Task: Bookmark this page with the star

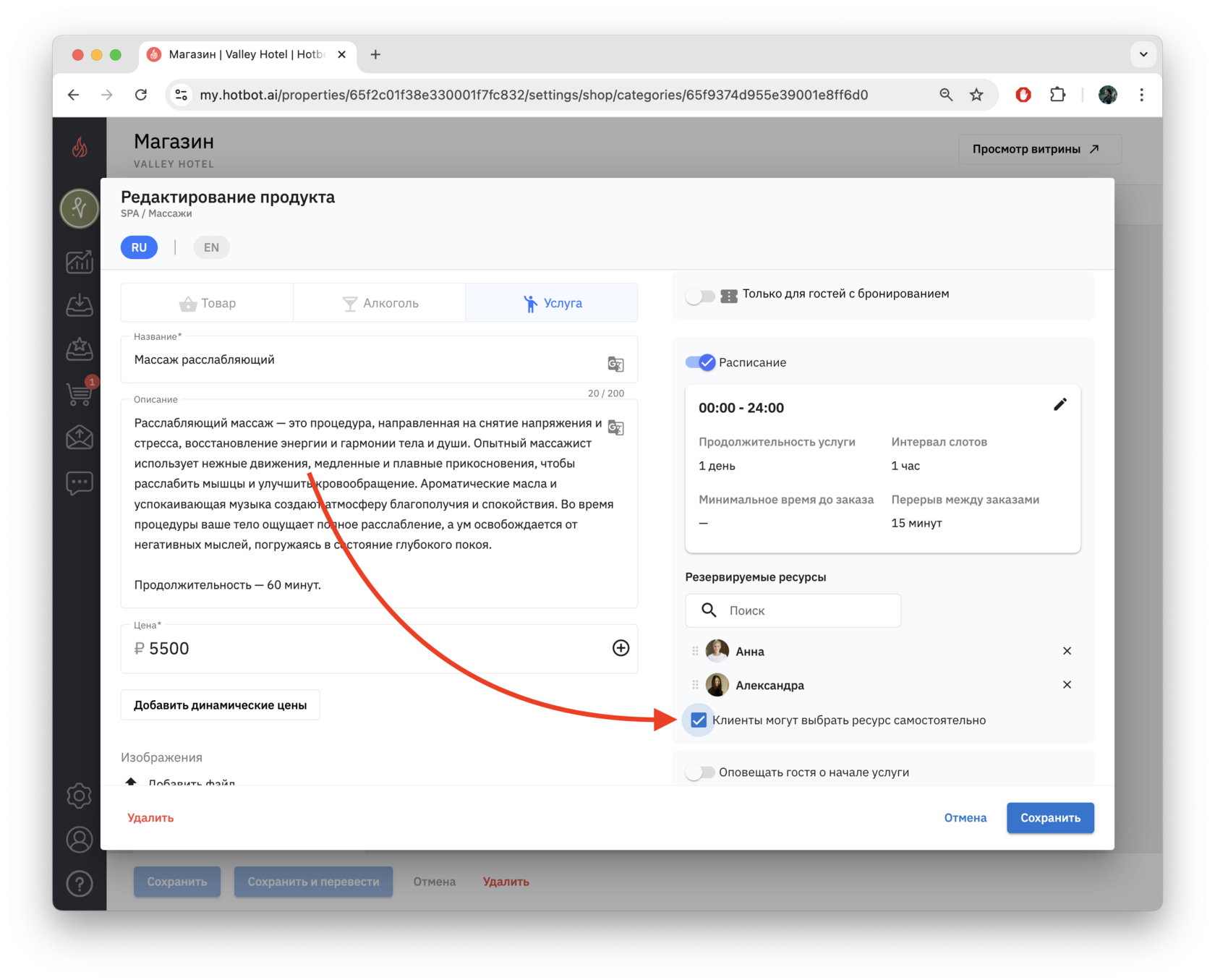Action: pyautogui.click(x=977, y=95)
